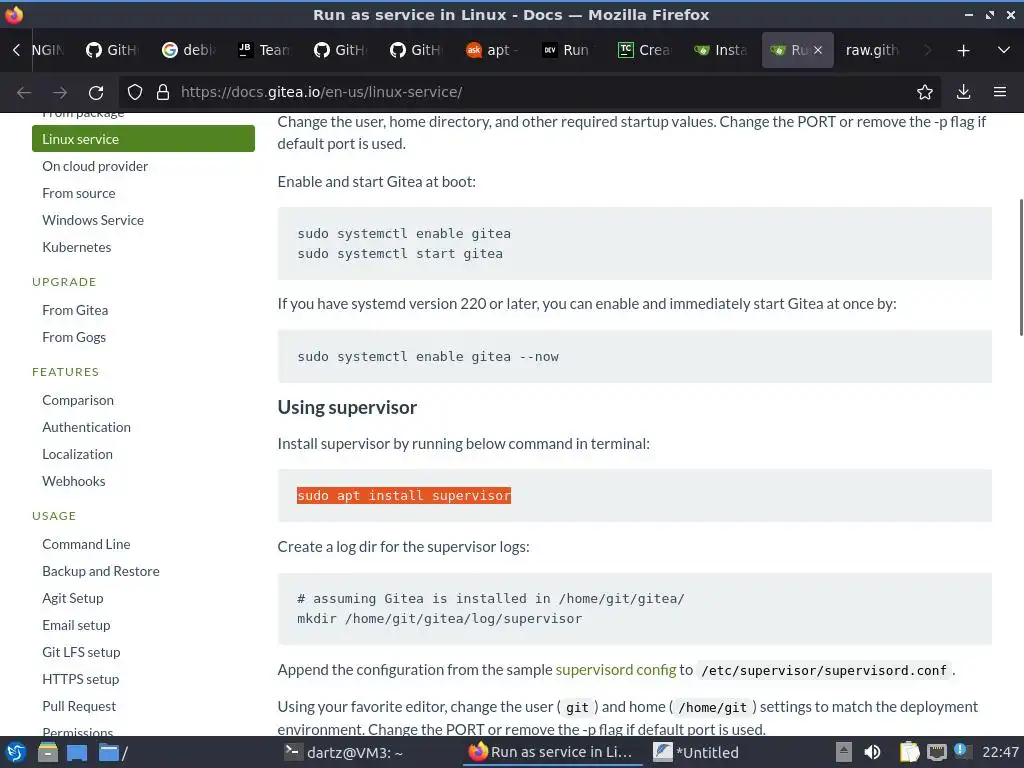Reload the Gitea docs page

tap(96, 92)
